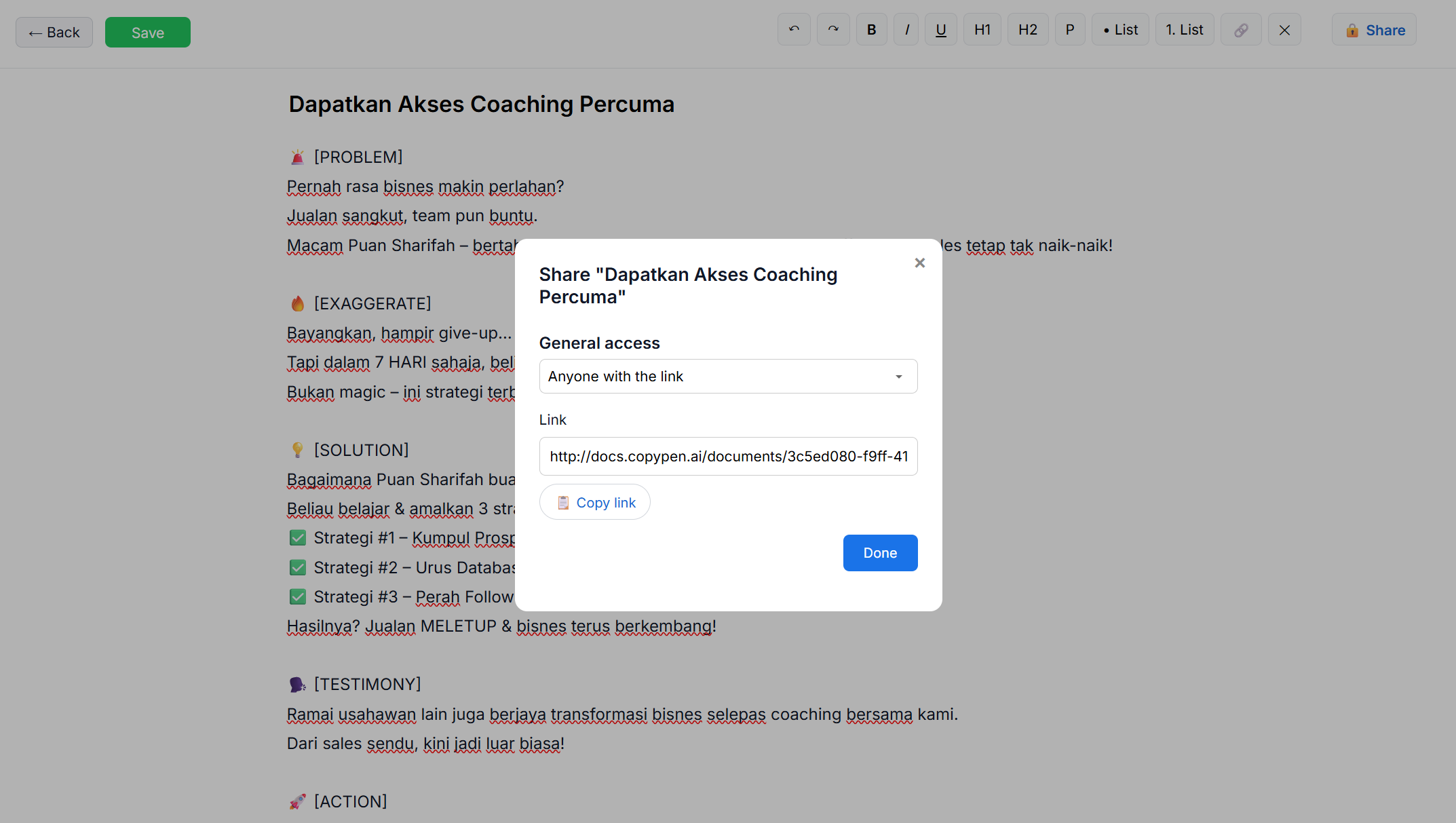Click the dropdown arrow beside Anyone with the link

click(x=898, y=377)
